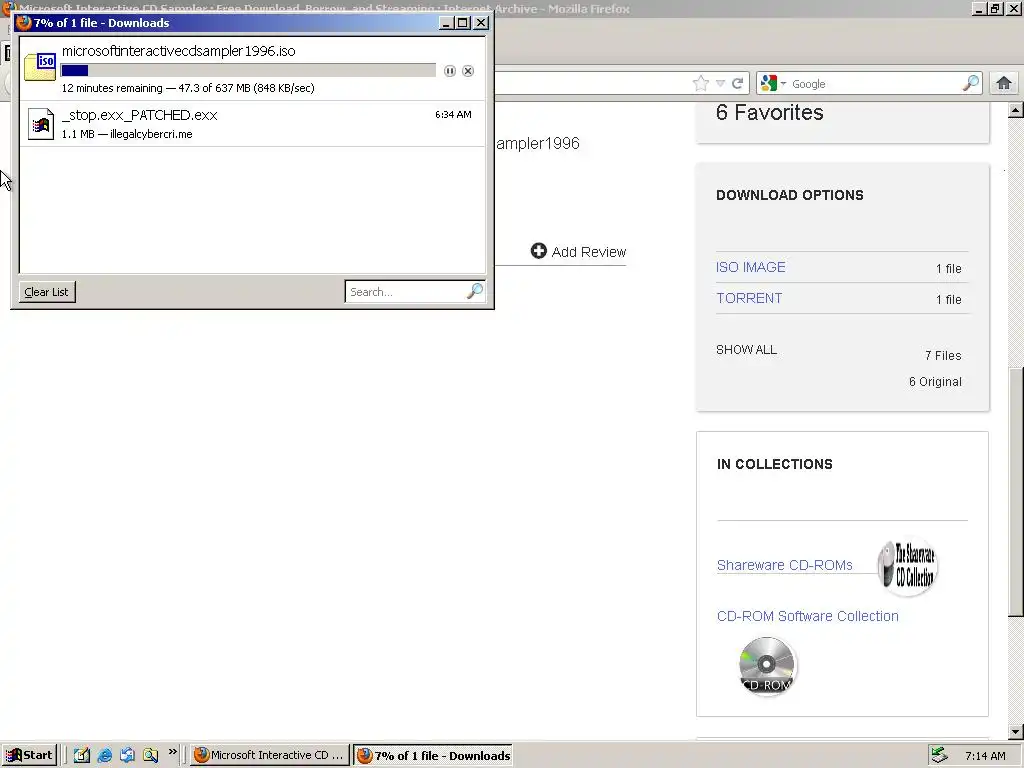
Task: Click SHOW ALL download options
Action: click(746, 349)
